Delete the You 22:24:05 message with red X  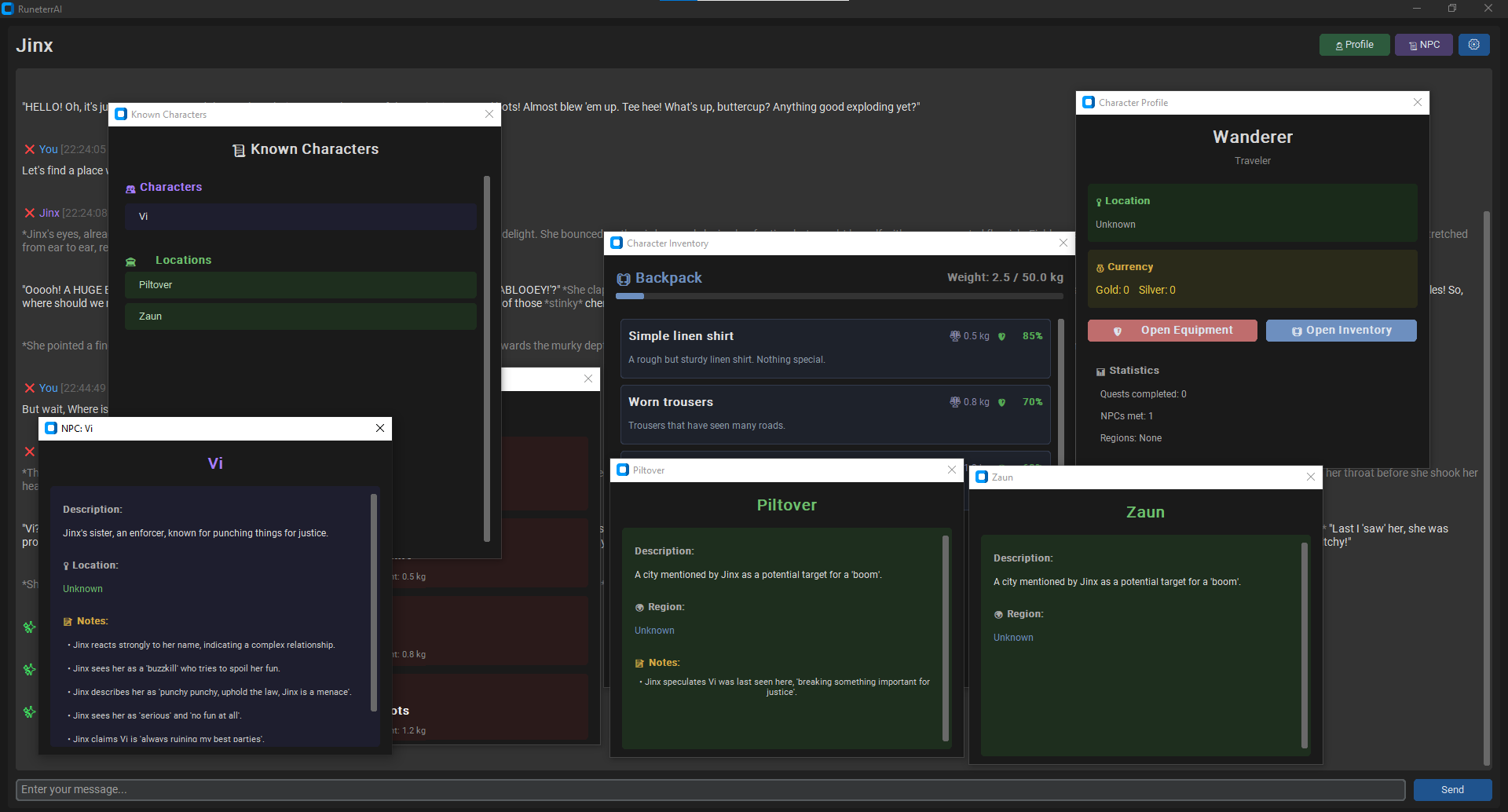click(x=30, y=149)
